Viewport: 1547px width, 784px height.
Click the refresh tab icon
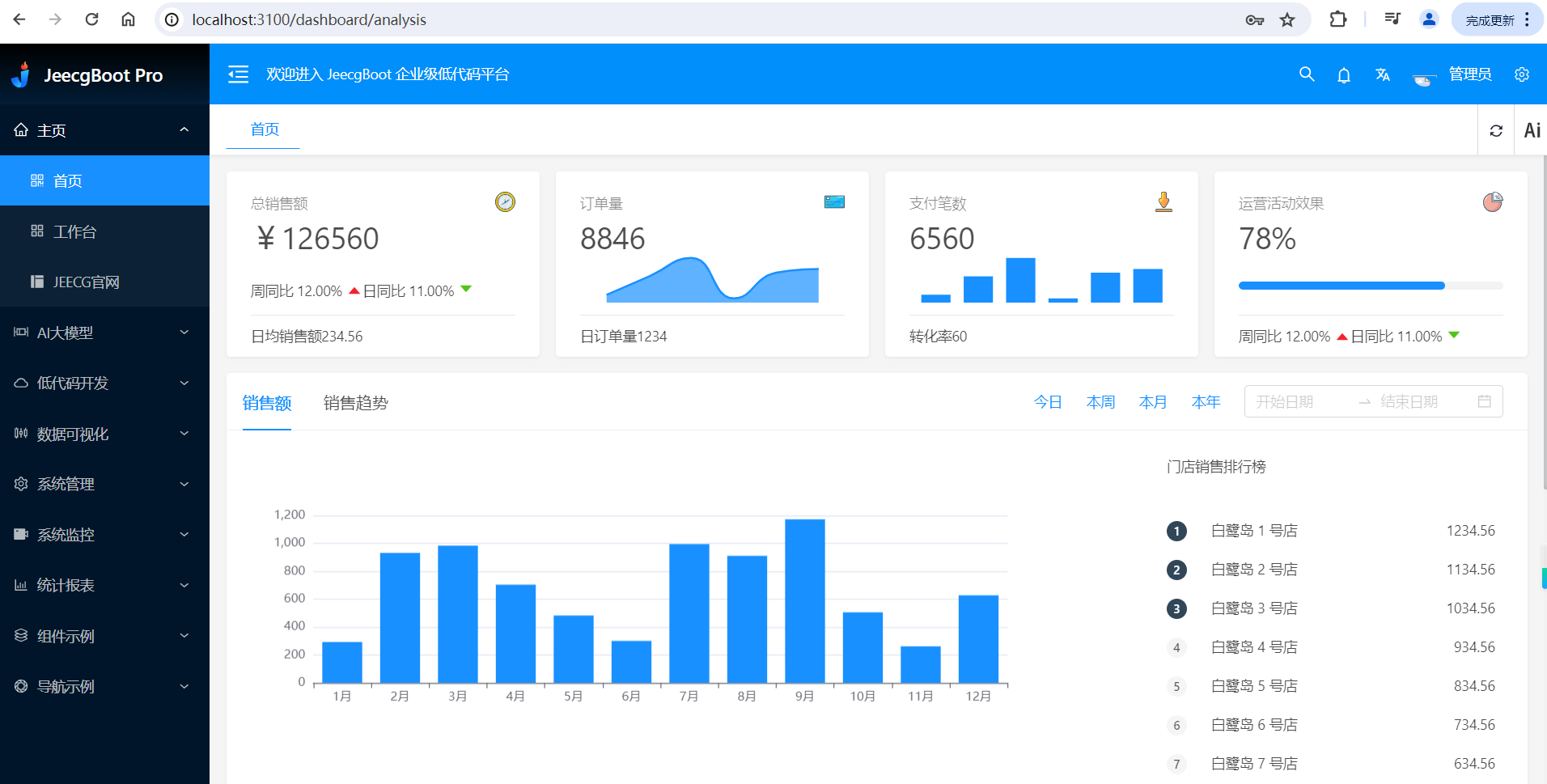coord(1496,130)
